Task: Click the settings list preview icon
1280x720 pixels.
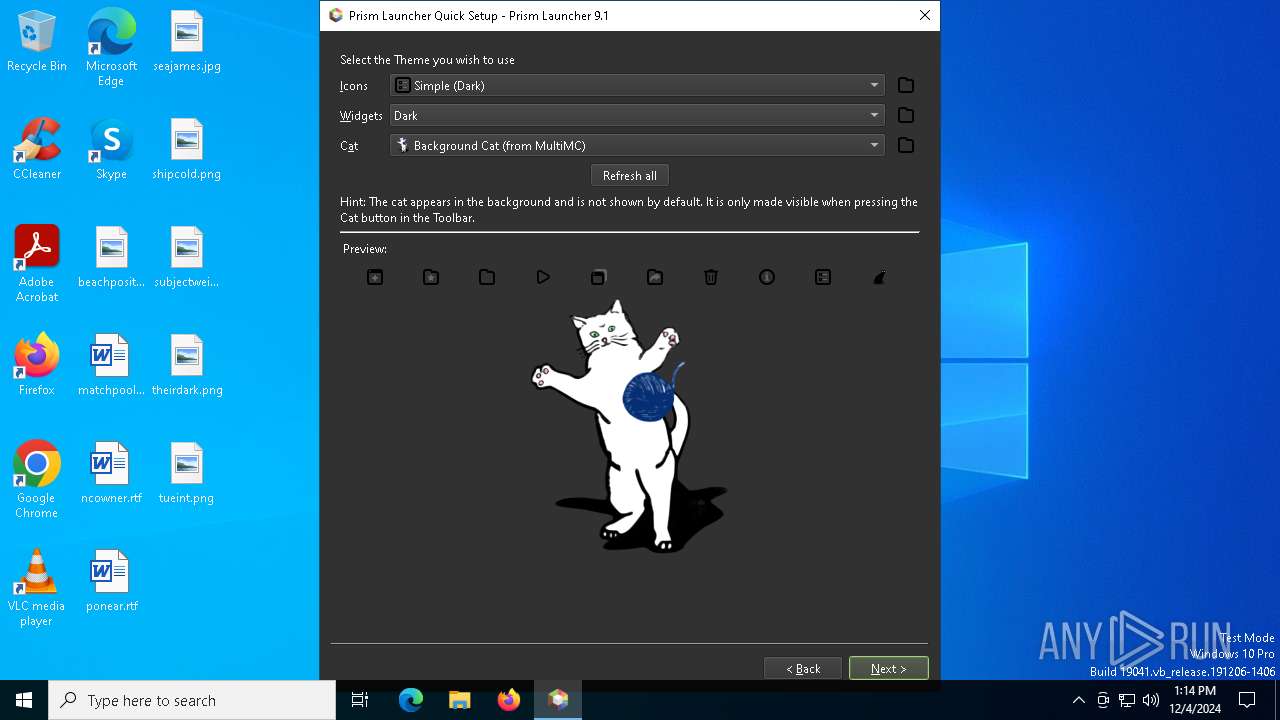Action: pyautogui.click(x=823, y=277)
